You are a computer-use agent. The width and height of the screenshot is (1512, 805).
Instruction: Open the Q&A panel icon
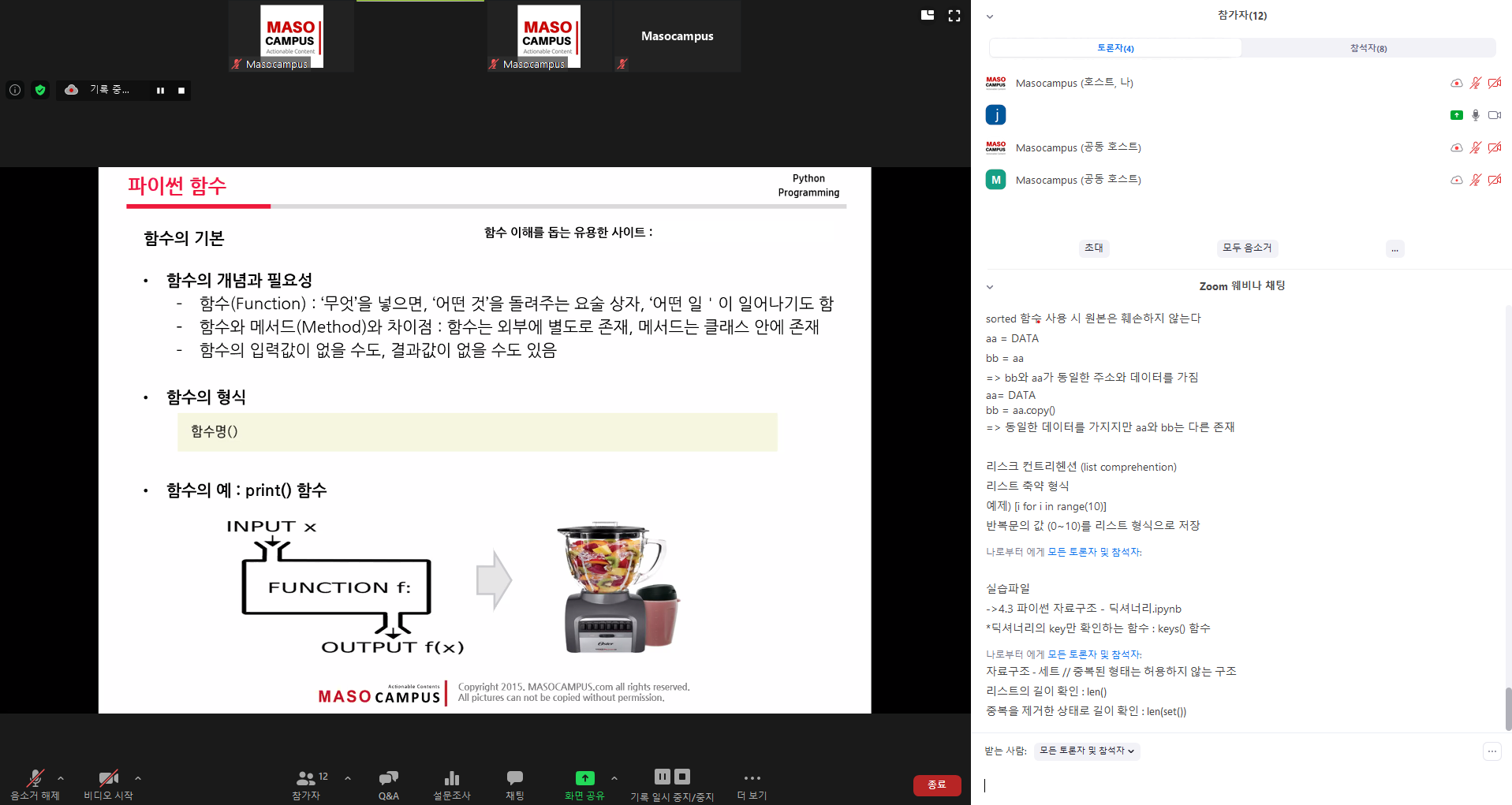click(388, 778)
